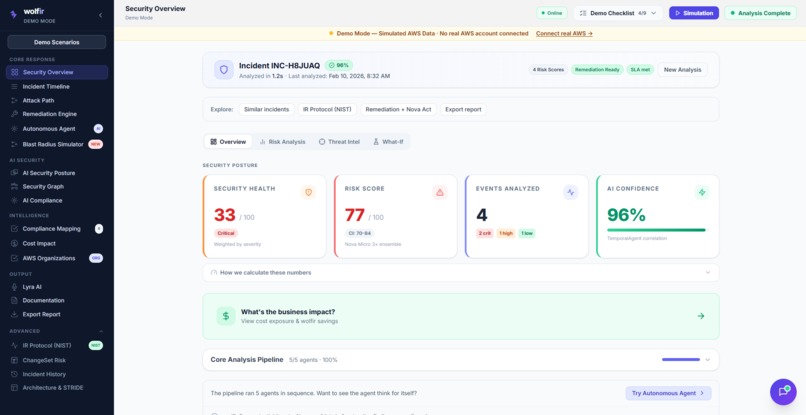Viewport: 806px width, 415px height.
Task: Click the Documentation icon
Action: pos(14,300)
